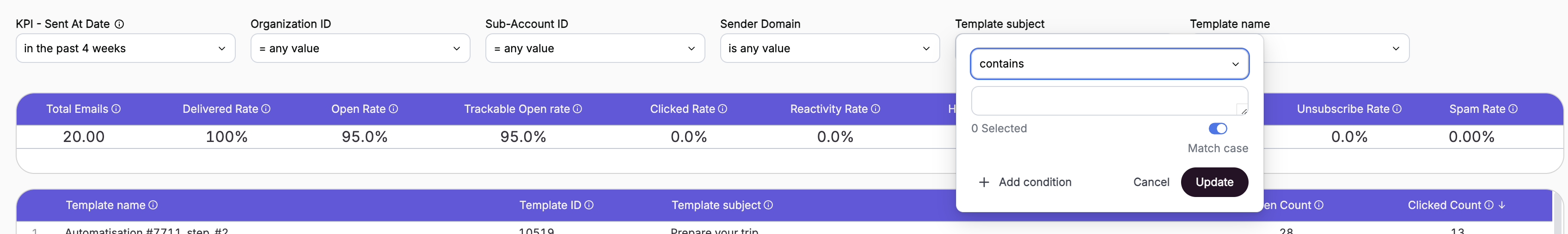Viewport: 1568px width, 234px height.
Task: Click Cancel in the filter popup
Action: [1151, 182]
